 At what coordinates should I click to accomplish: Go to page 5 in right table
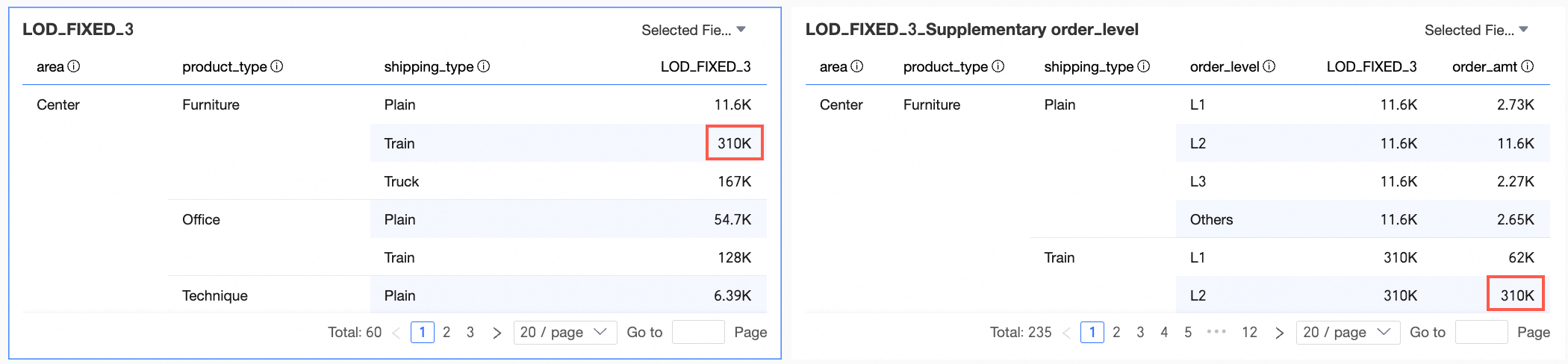click(1188, 332)
